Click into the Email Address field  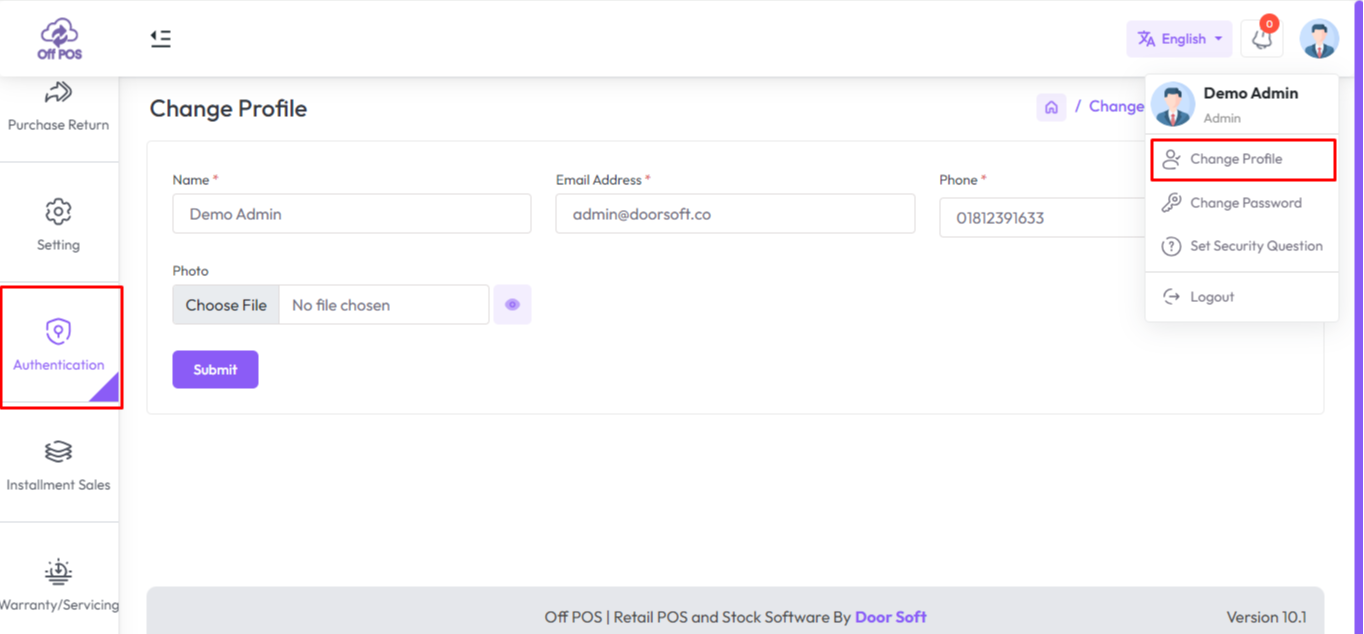click(x=735, y=214)
